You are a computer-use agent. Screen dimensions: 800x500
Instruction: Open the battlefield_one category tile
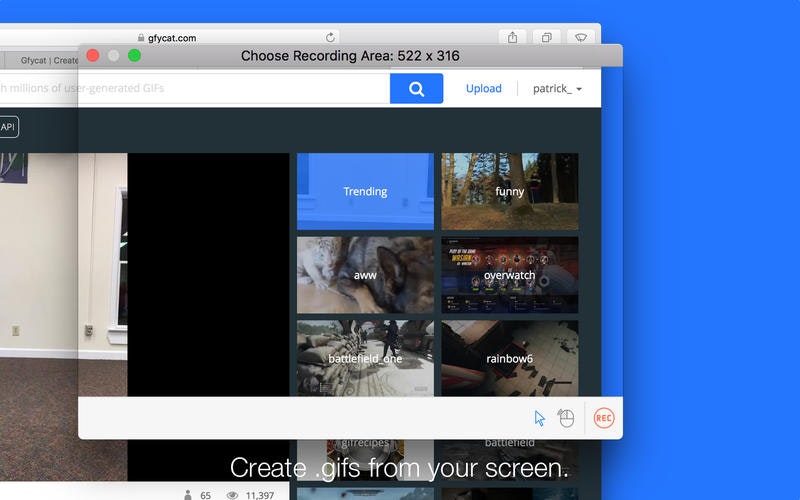pos(365,358)
